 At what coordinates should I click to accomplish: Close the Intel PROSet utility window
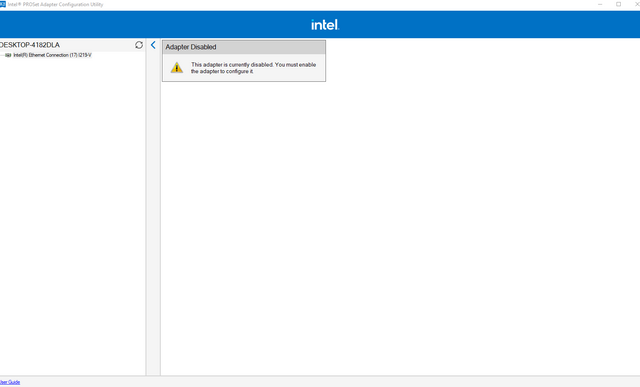pyautogui.click(x=637, y=4)
